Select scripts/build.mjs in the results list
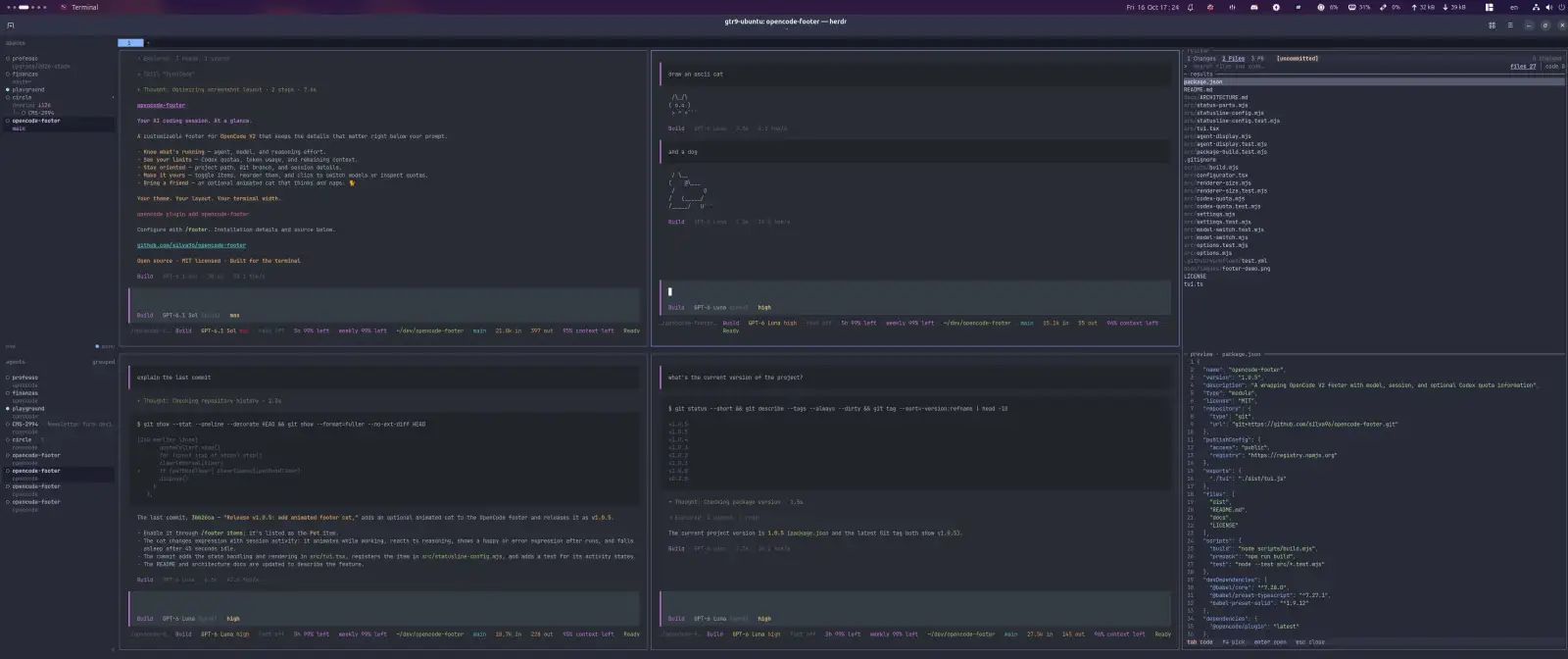This screenshot has height=659, width=1568. click(x=1211, y=168)
